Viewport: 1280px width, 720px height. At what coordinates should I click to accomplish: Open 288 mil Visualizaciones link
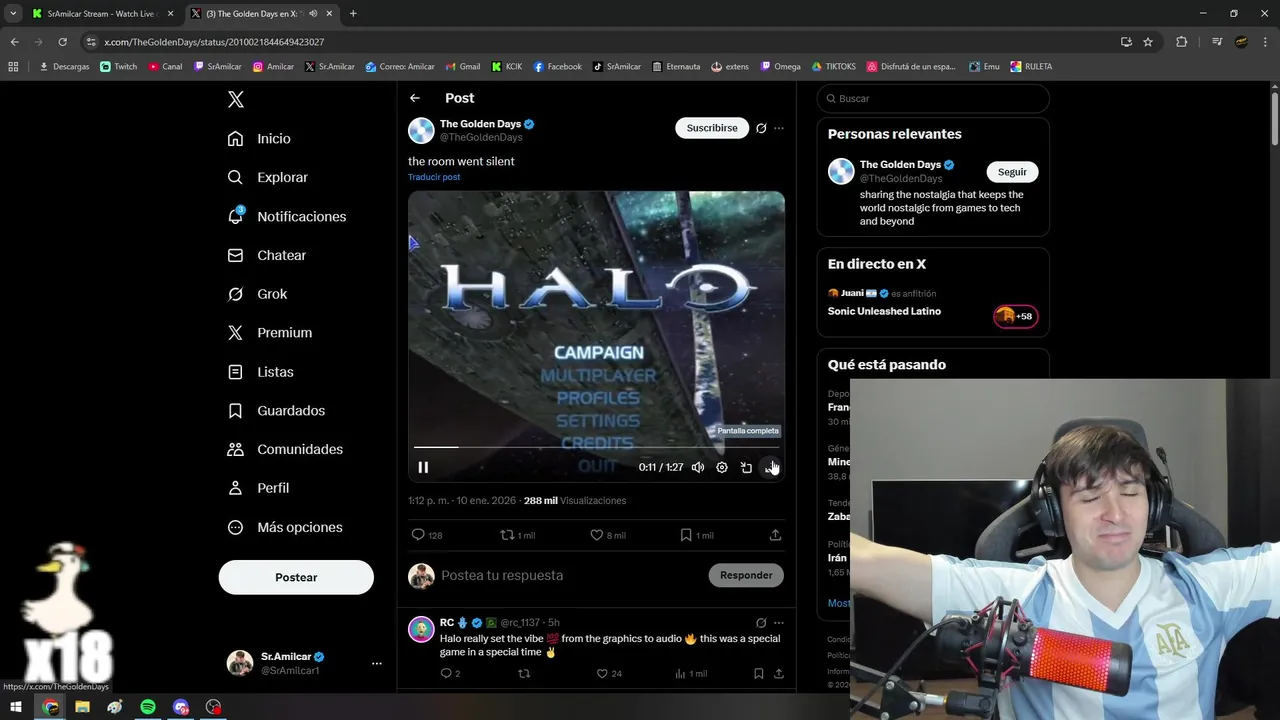pyautogui.click(x=575, y=501)
